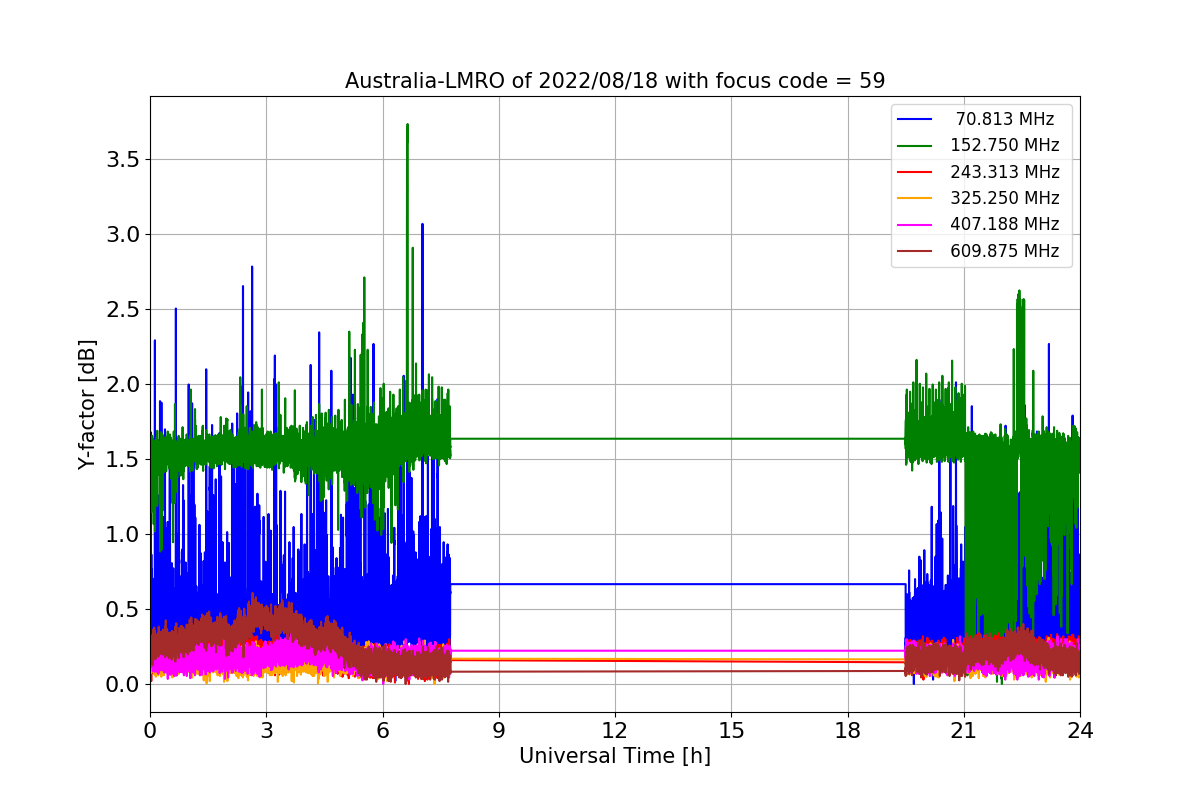Click the red line swatch in legend
1200x800 pixels.
click(x=916, y=173)
